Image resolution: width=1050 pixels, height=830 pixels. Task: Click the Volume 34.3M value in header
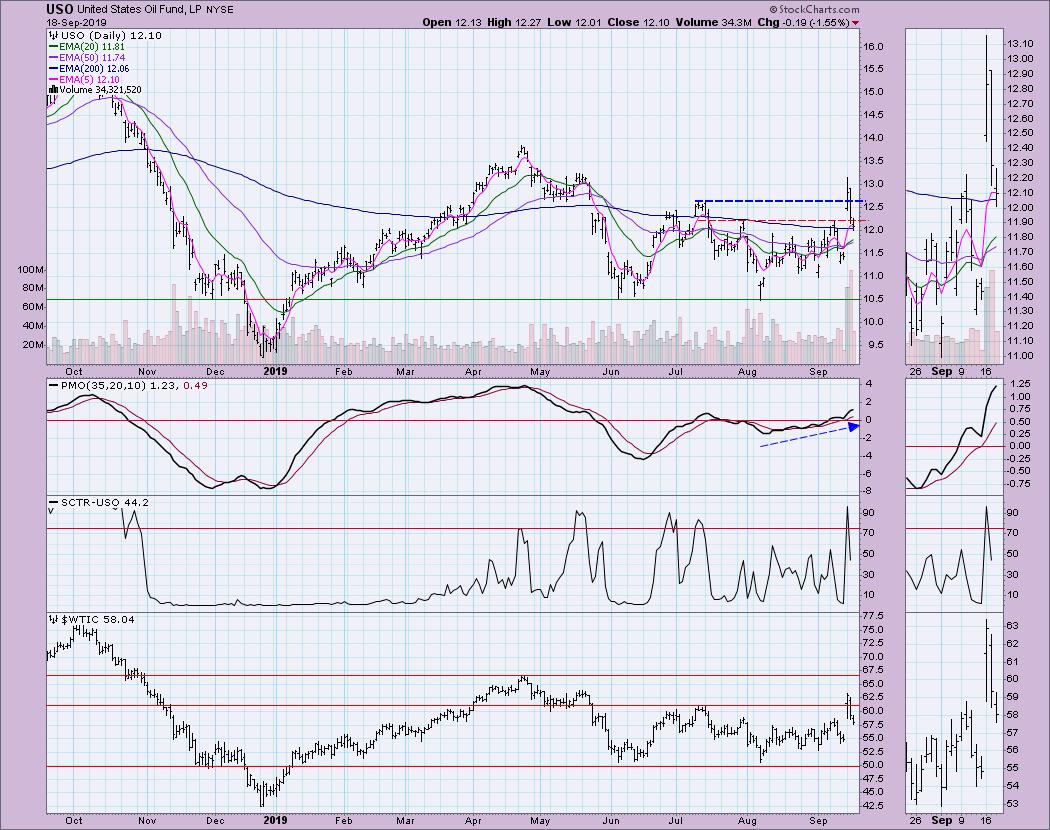point(714,22)
